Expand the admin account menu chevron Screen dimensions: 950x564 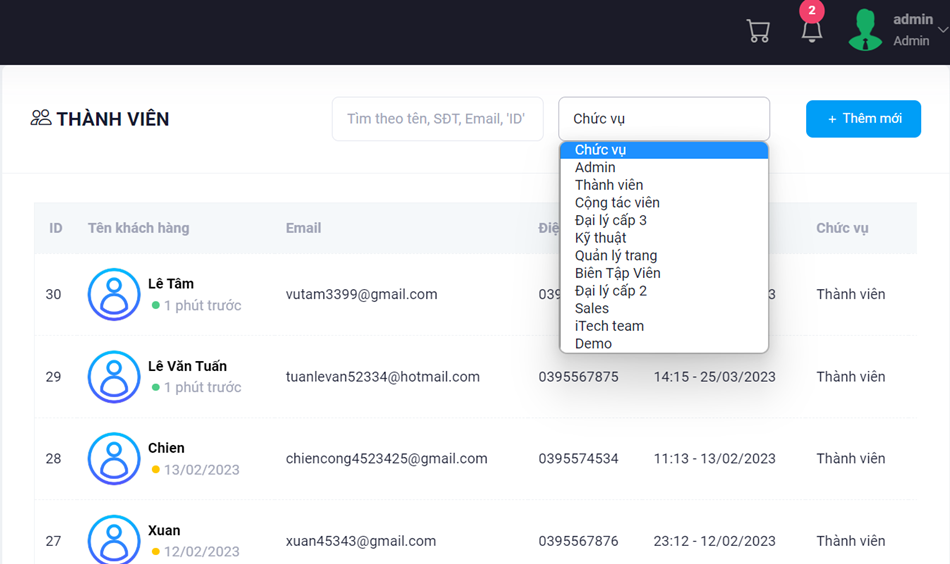(x=942, y=30)
